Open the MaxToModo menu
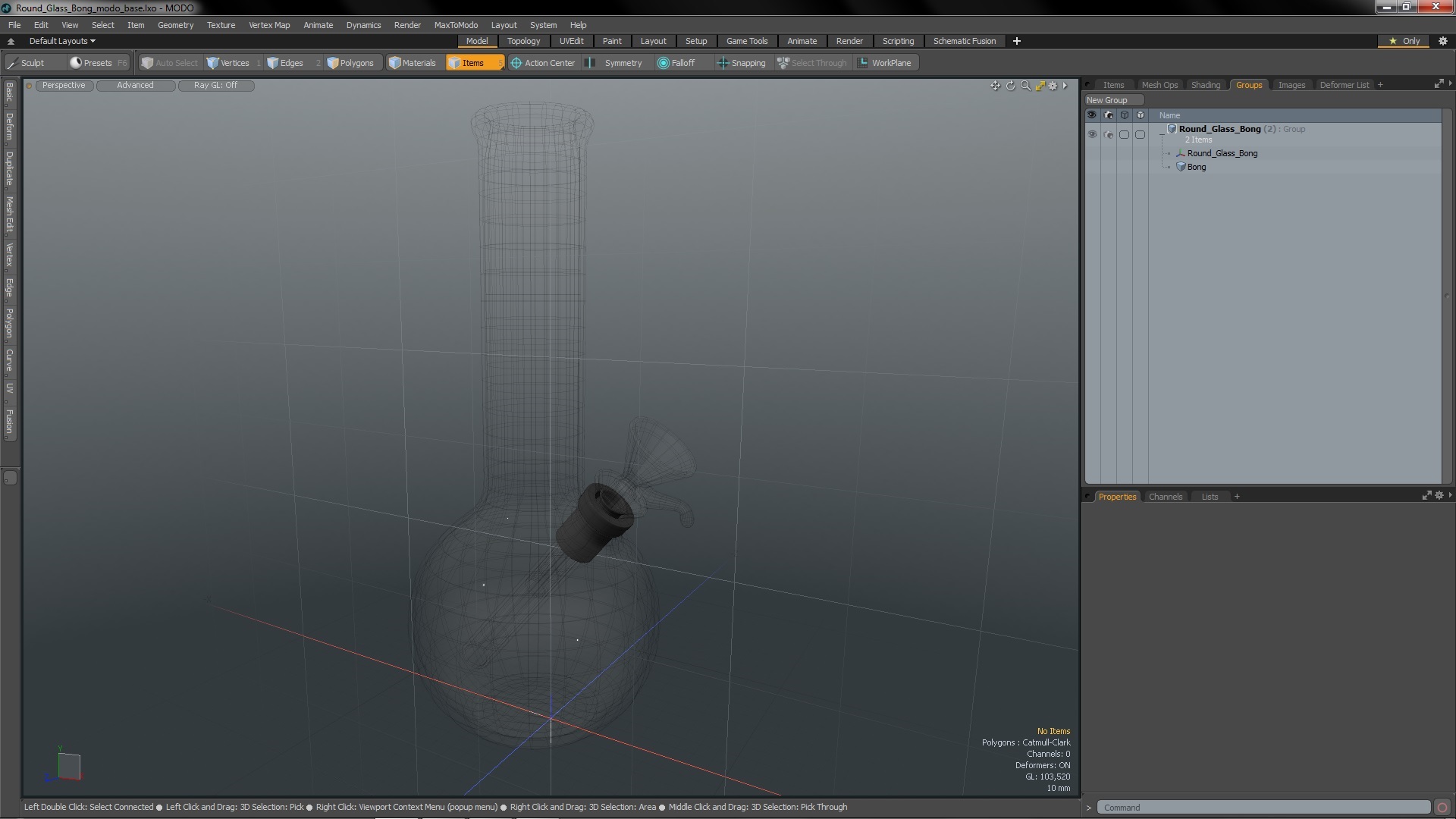This screenshot has height=819, width=1456. click(x=456, y=25)
